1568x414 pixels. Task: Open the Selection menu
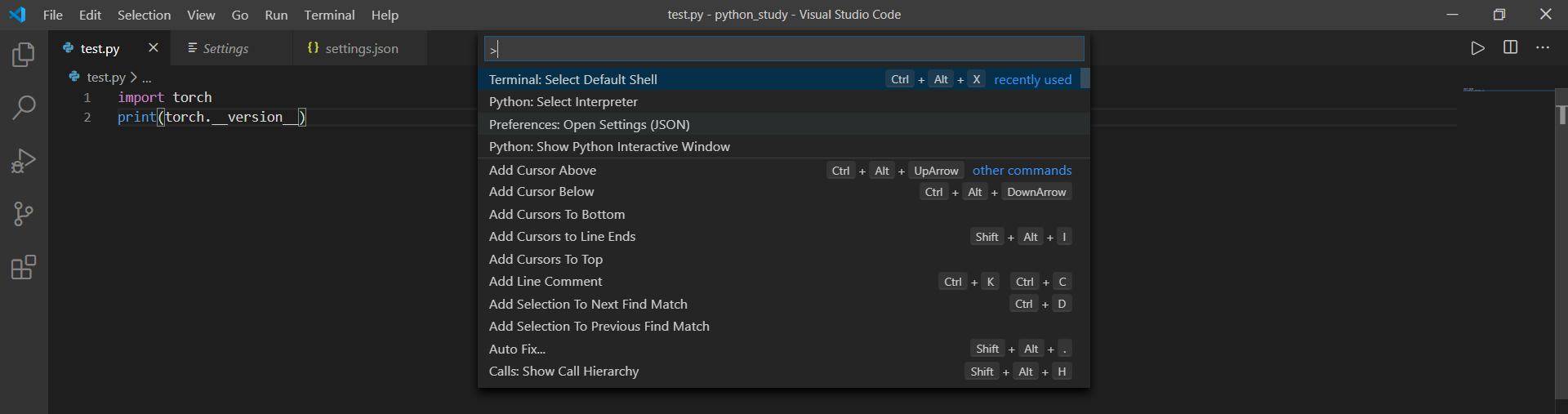[144, 15]
